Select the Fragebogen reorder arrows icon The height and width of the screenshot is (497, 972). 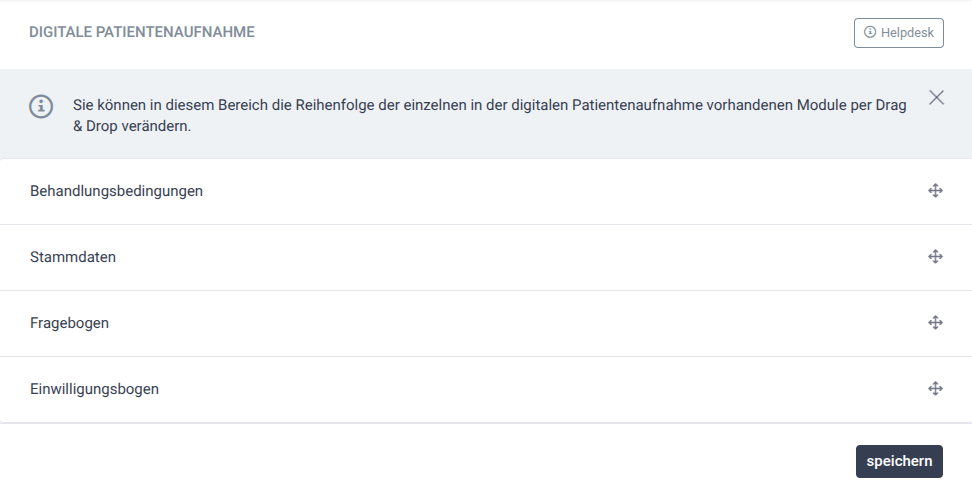(x=935, y=323)
